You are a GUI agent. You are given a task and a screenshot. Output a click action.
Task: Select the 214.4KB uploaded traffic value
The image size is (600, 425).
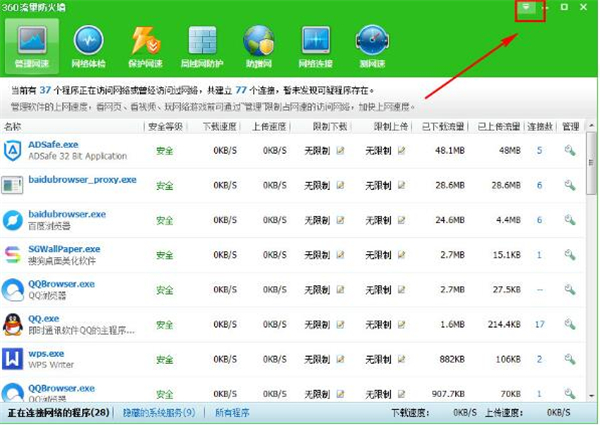tap(504, 324)
